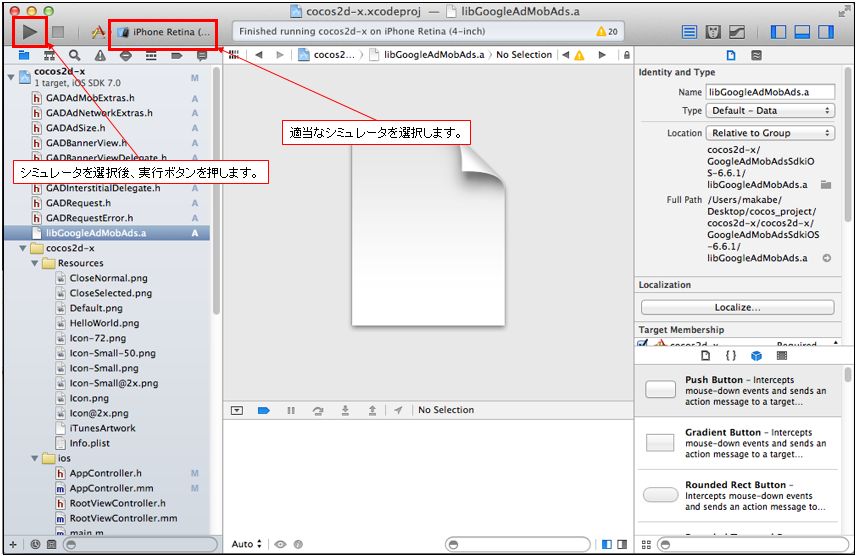The width and height of the screenshot is (858, 556).
Task: Toggle breakpoints activation in debug bar
Action: coord(263,410)
